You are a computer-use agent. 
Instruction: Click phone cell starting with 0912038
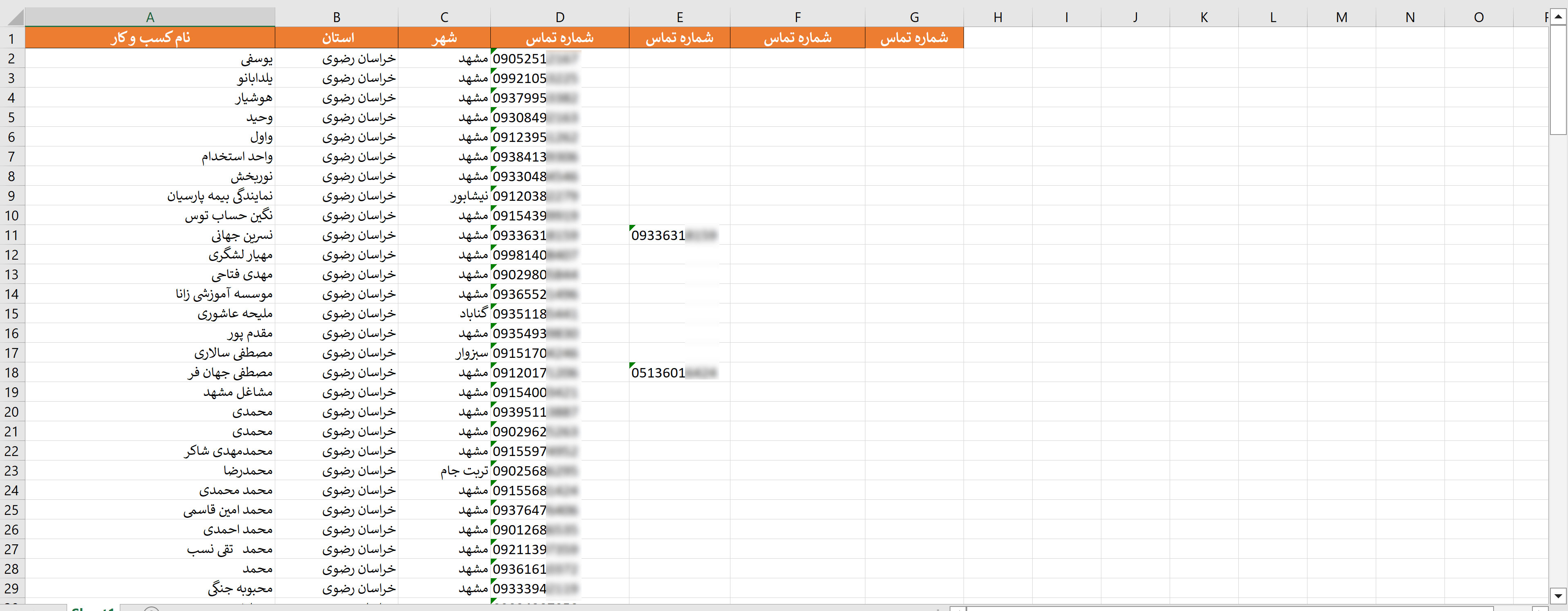[x=560, y=196]
